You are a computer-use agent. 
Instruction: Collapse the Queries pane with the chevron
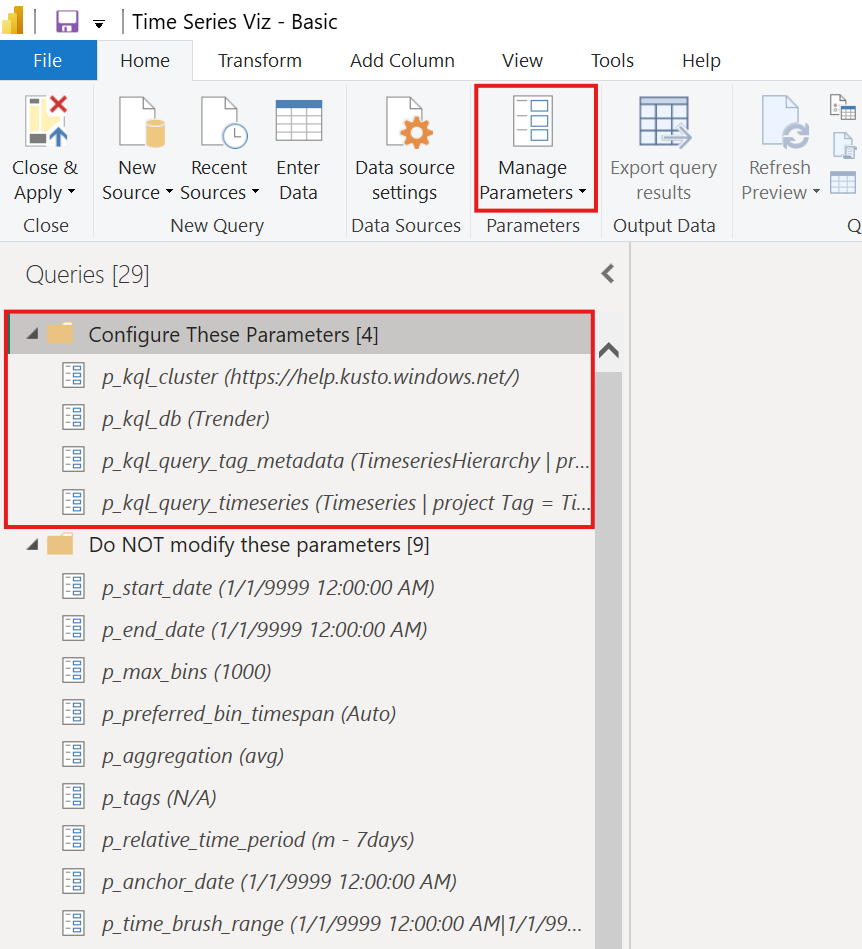click(607, 273)
